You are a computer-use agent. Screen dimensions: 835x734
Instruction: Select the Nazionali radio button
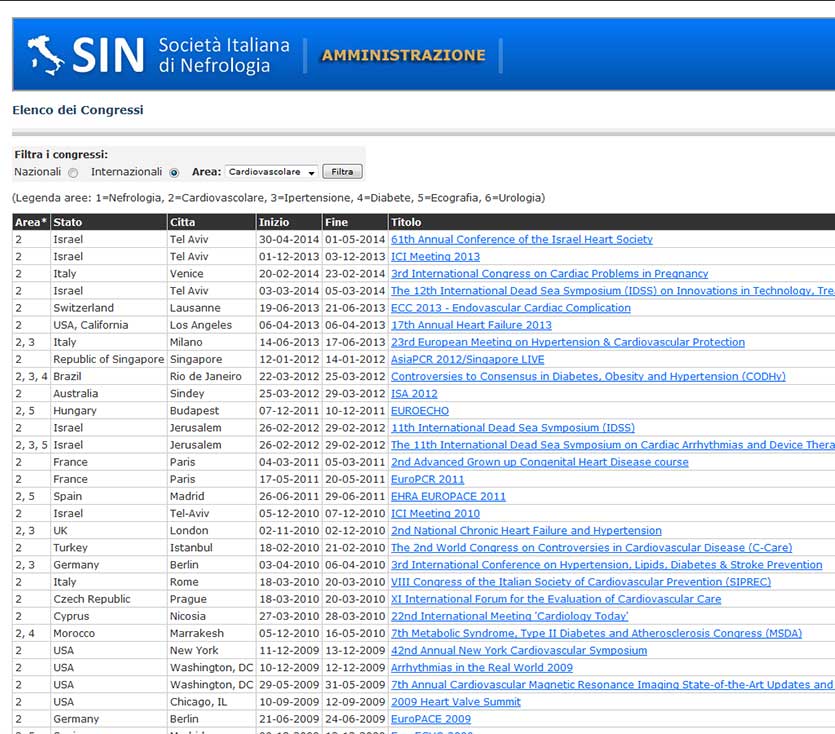73,173
